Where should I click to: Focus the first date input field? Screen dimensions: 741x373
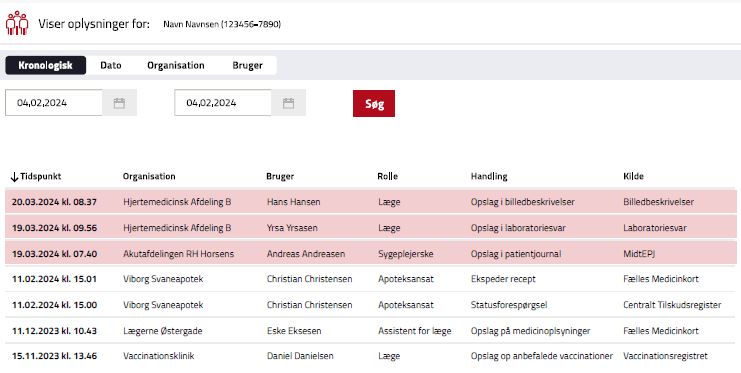tap(54, 103)
